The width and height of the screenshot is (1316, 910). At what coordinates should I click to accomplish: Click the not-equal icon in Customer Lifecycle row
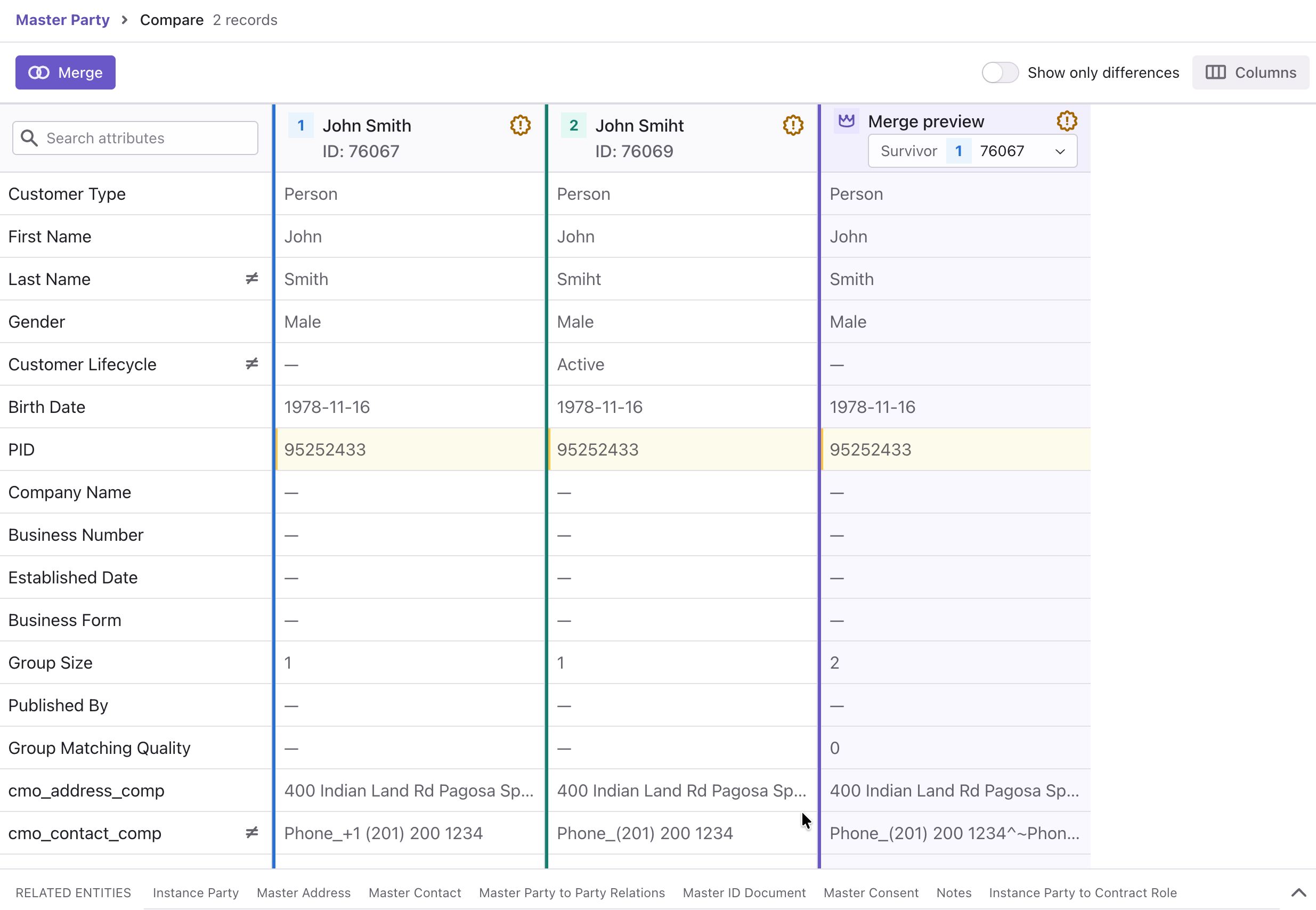coord(251,364)
